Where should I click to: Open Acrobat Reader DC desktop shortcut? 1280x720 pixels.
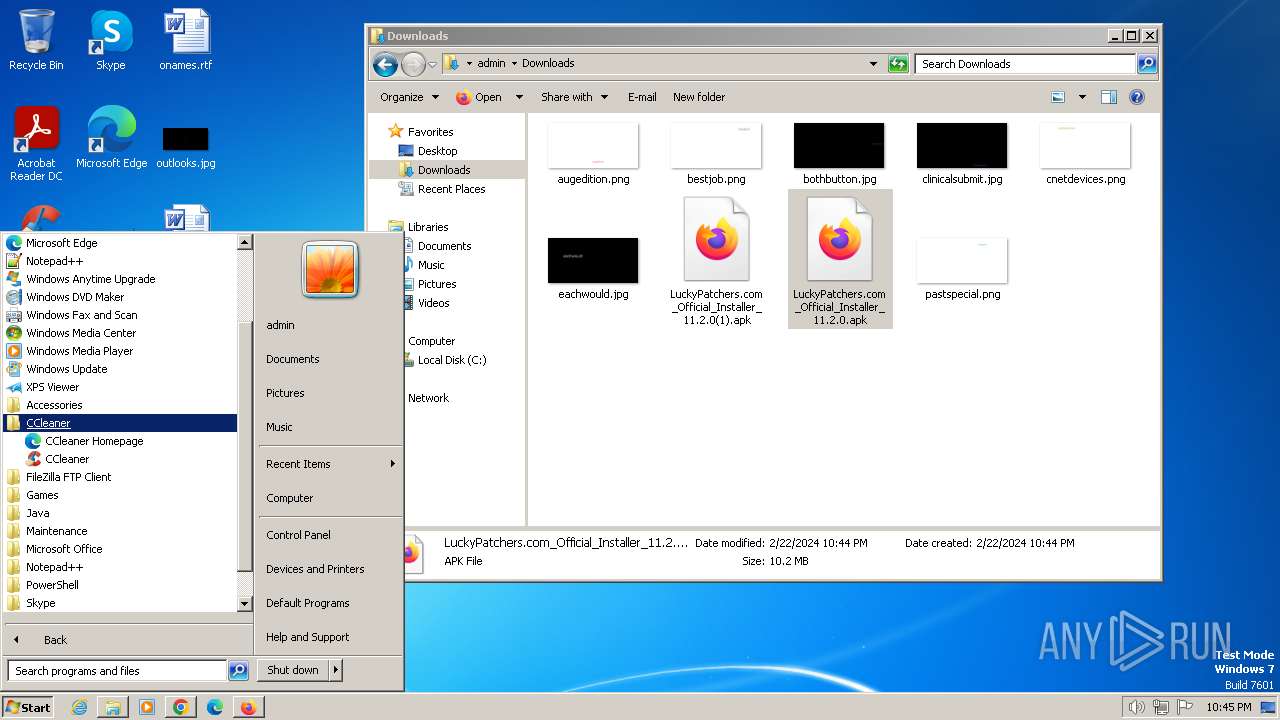(x=36, y=144)
